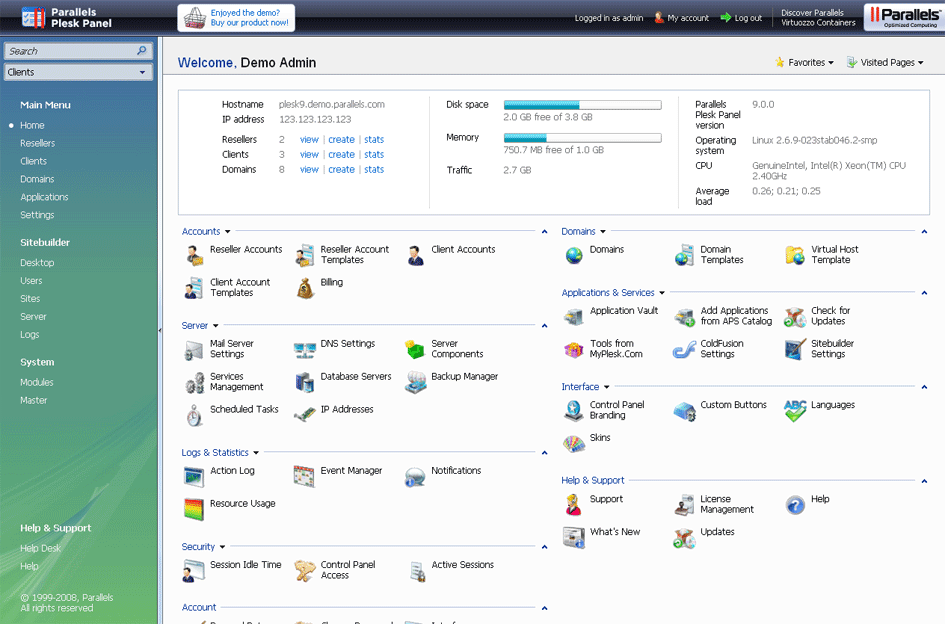
Task: Open the Mail Server Settings icon
Action: coord(194,350)
